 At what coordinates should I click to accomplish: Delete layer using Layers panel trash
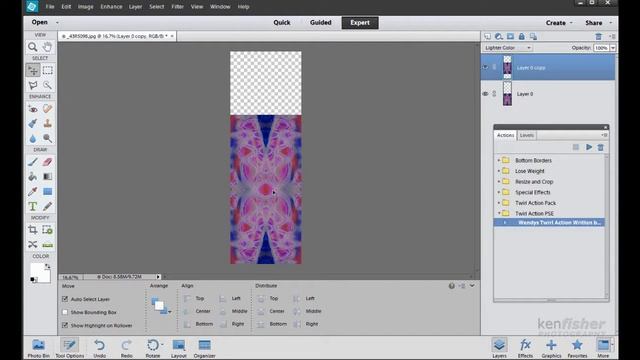(x=598, y=36)
